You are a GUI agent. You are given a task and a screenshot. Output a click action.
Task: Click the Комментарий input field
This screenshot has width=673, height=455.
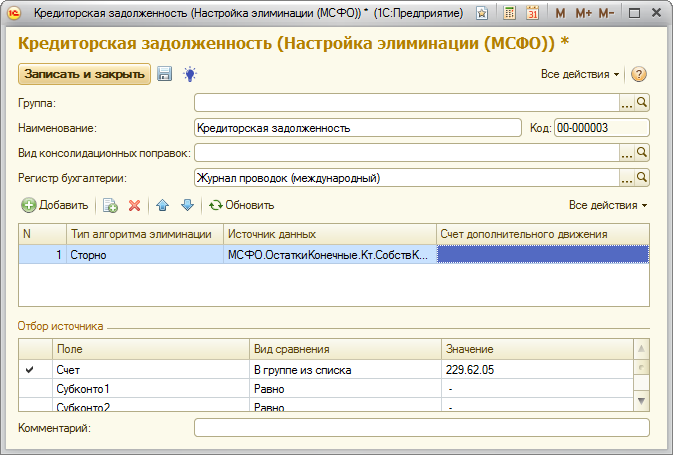click(421, 428)
